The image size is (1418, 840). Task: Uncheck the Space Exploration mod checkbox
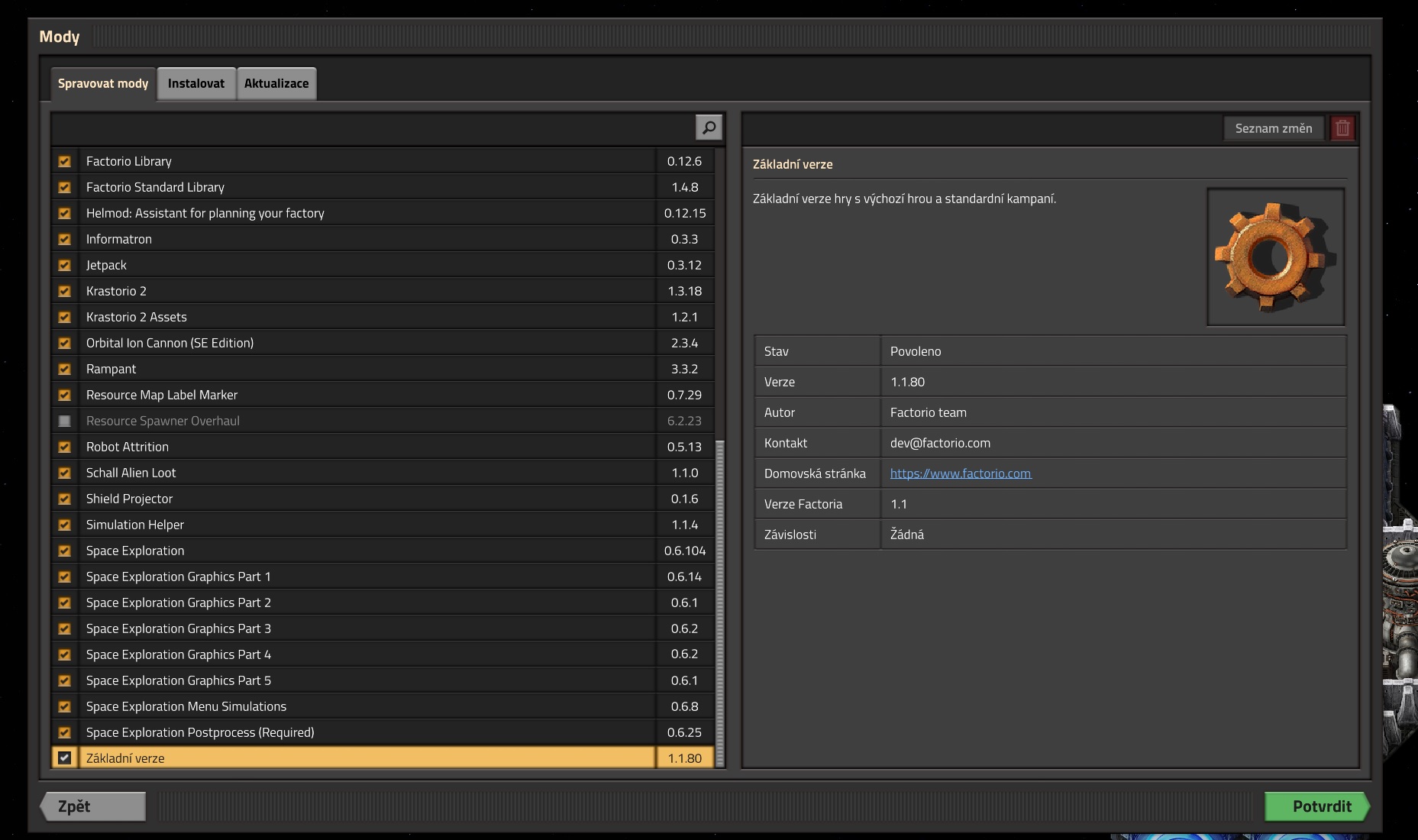(x=65, y=551)
